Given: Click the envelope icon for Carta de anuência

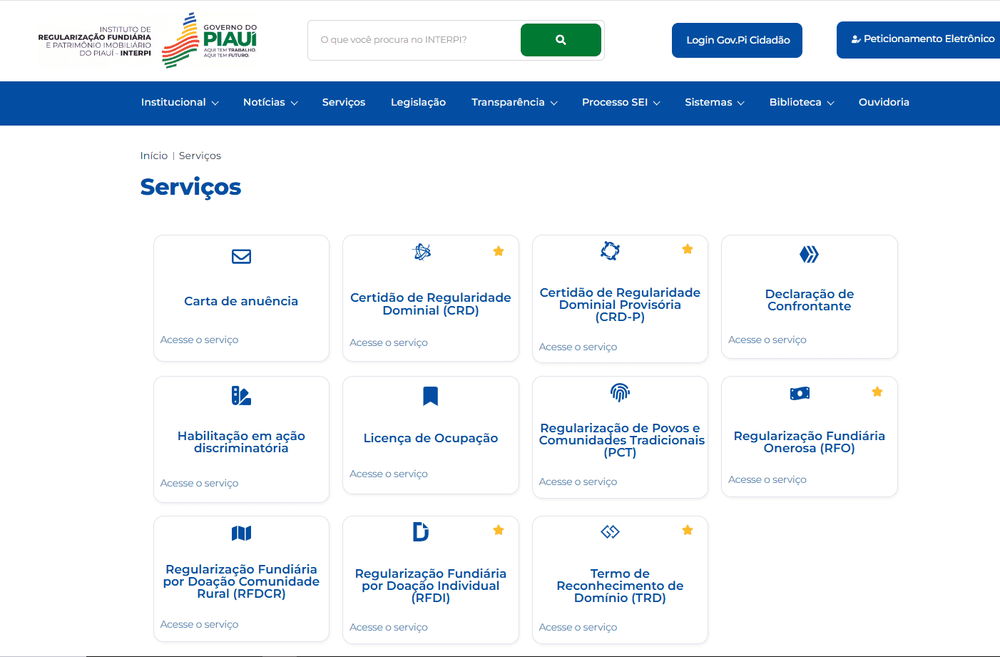Looking at the screenshot, I should pos(241,256).
